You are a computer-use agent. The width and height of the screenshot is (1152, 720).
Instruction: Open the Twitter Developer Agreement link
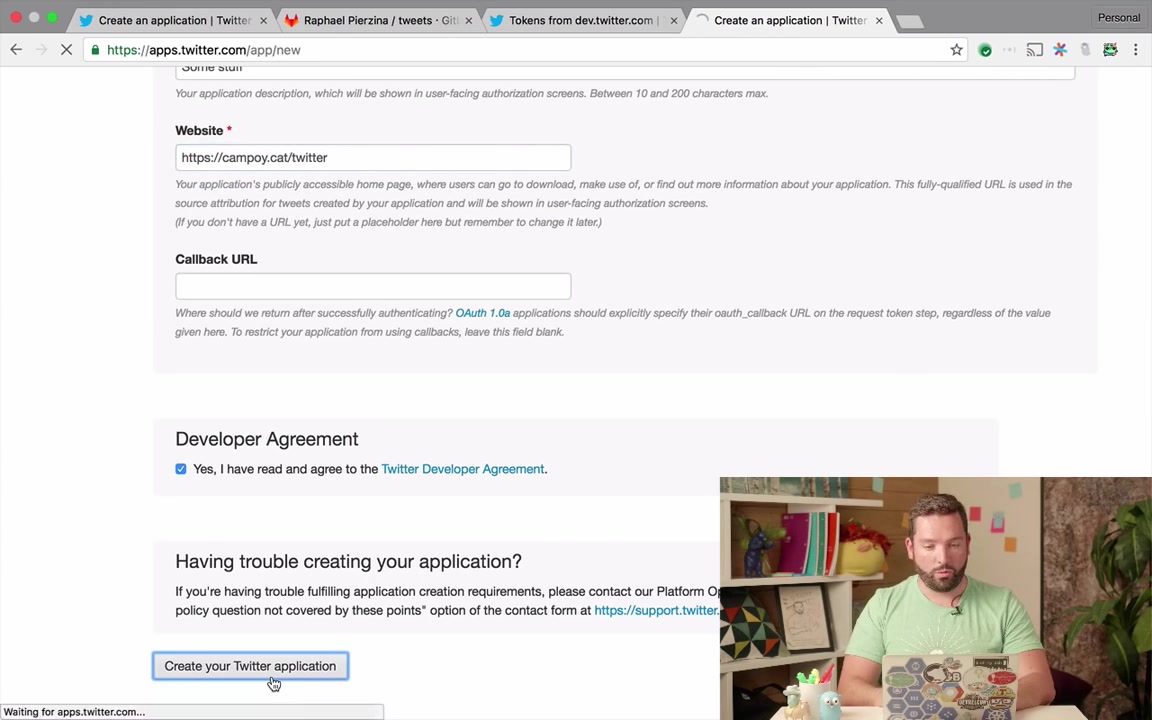pos(462,468)
